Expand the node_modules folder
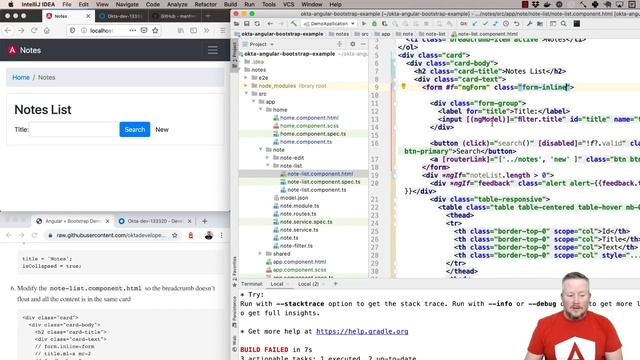This screenshot has width=640, height=360. point(246,86)
